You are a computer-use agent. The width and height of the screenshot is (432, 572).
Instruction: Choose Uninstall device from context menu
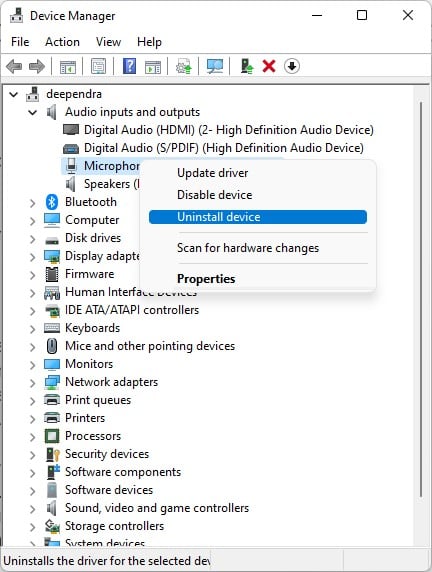[x=258, y=217]
